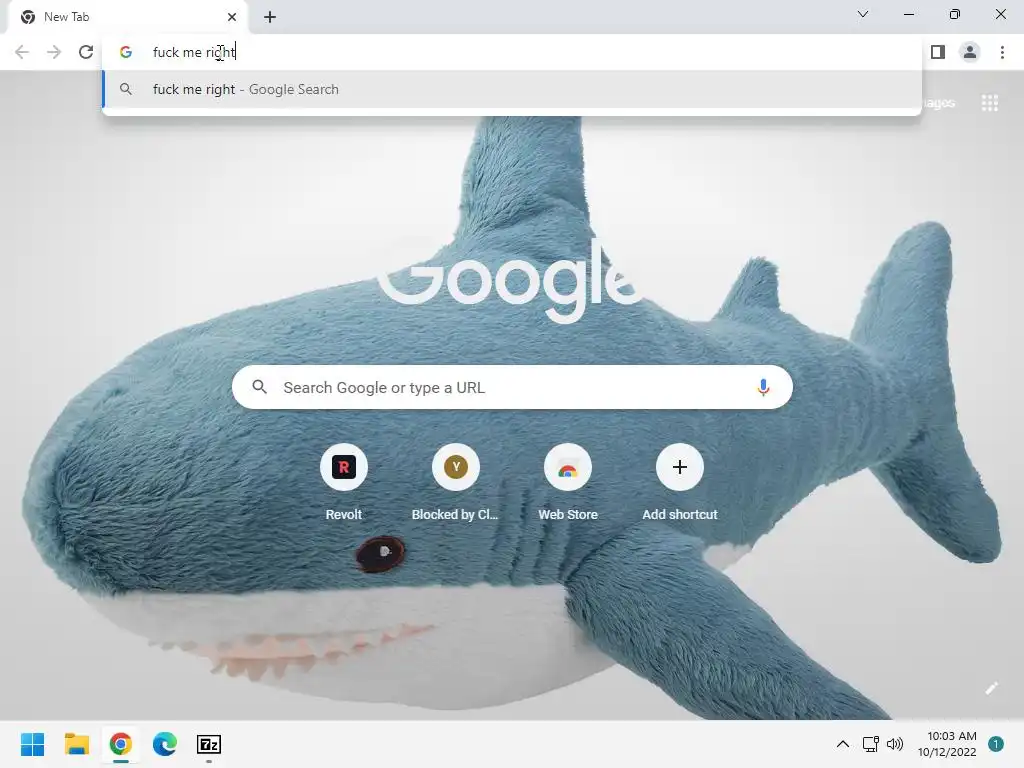This screenshot has width=1024, height=768.
Task: Click the browser back arrow
Action: point(22,52)
